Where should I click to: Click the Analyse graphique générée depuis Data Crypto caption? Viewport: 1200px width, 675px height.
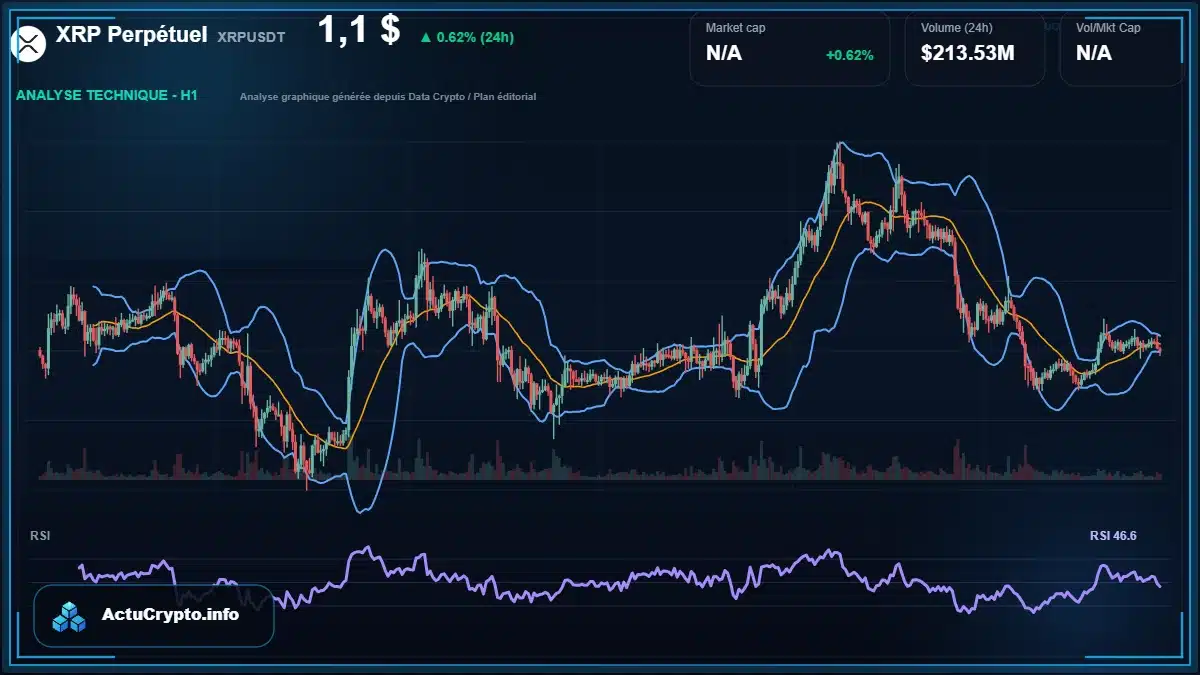388,97
